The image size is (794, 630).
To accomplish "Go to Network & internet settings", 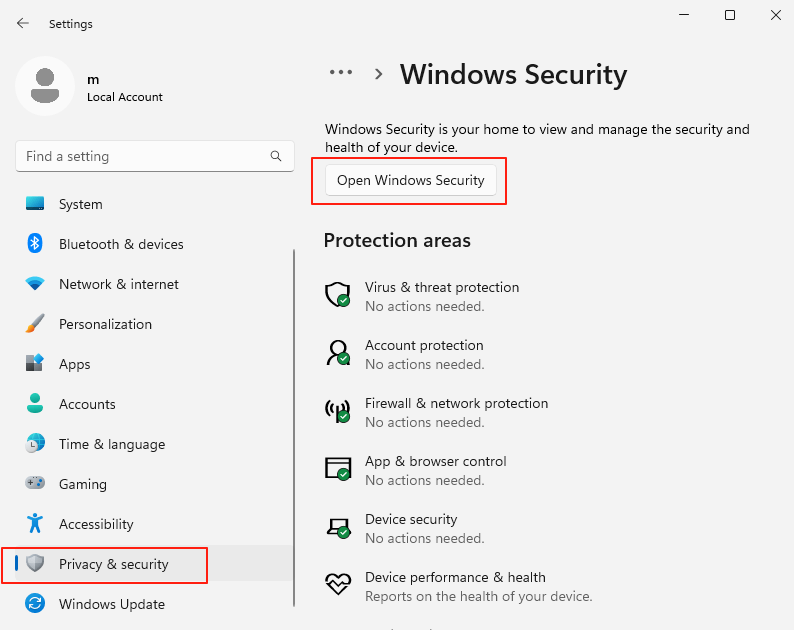I will (118, 284).
